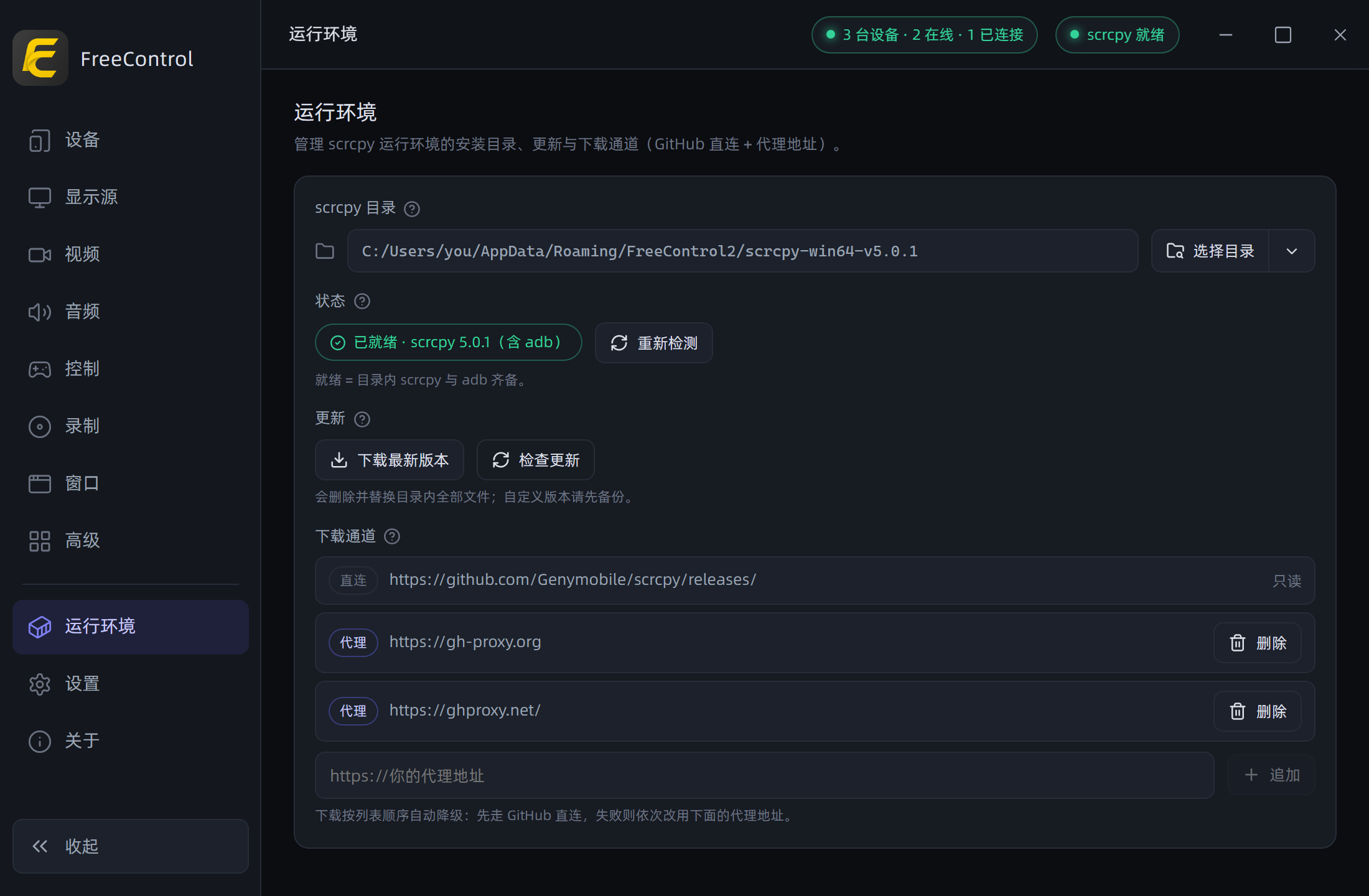Go to the 音频 audio settings

coord(131,312)
